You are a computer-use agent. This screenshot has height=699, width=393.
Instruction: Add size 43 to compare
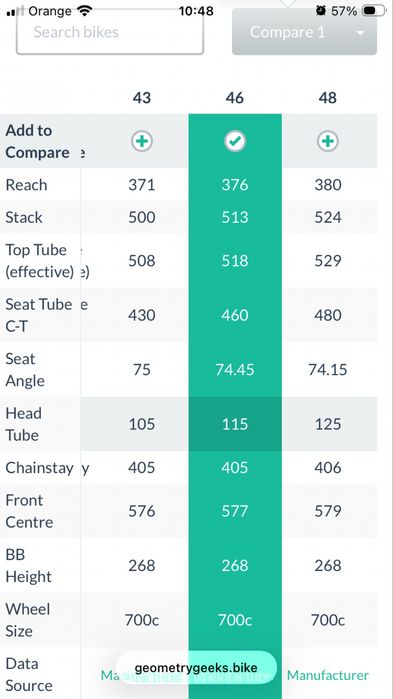tap(142, 141)
